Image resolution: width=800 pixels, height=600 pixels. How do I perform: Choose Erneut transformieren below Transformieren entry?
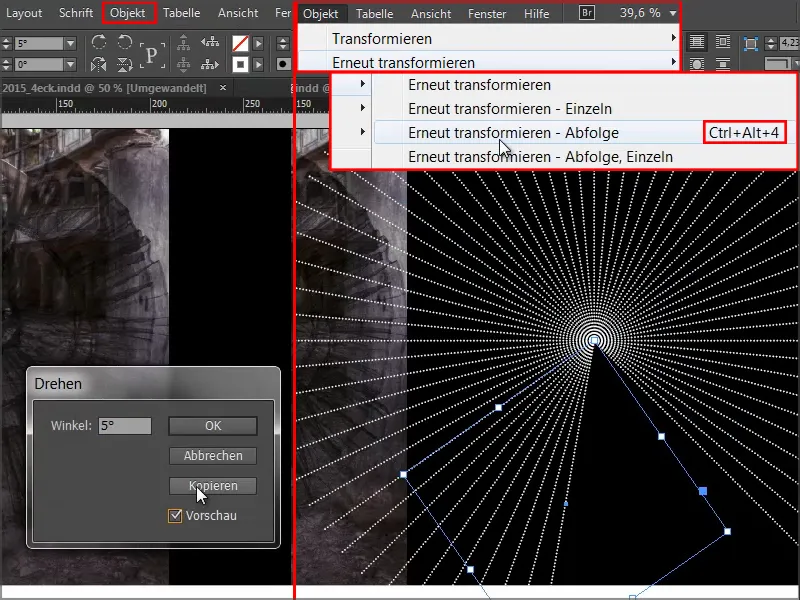pos(488,62)
